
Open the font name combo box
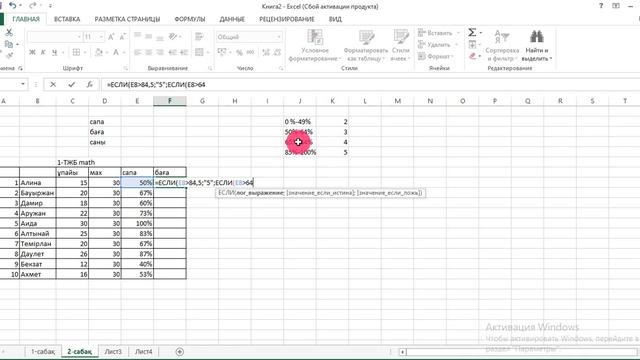(x=54, y=37)
